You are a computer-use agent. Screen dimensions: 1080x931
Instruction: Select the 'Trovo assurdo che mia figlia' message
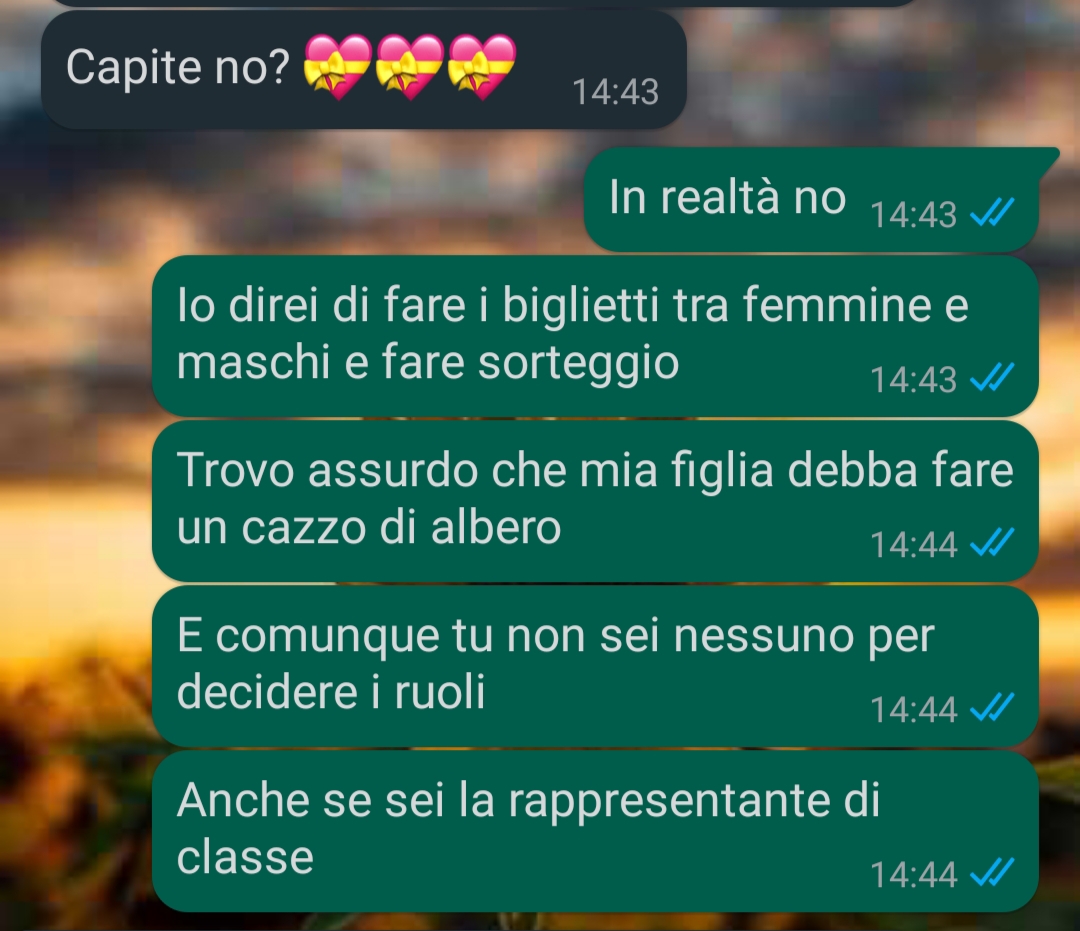pyautogui.click(x=595, y=501)
